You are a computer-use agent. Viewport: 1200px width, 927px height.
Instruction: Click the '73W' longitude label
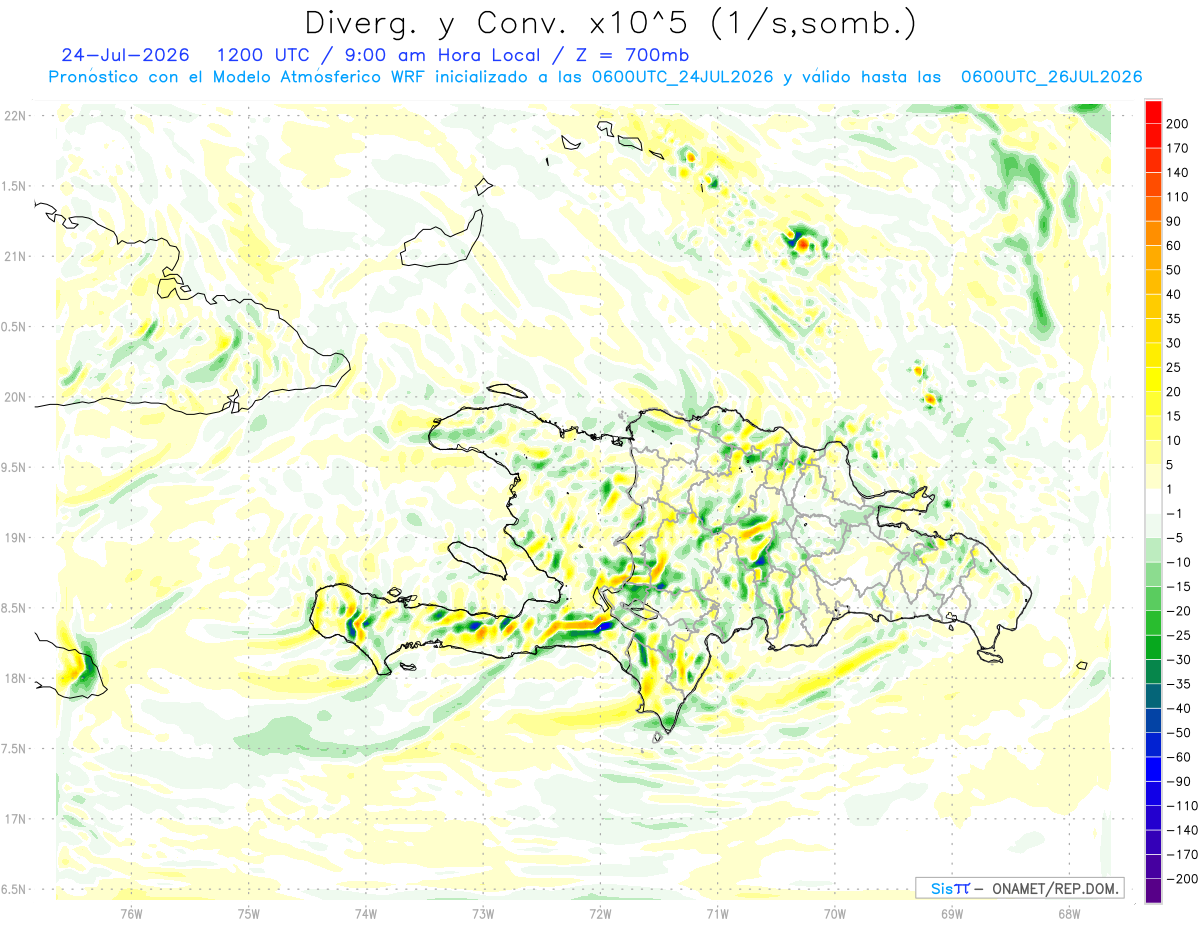coord(483,913)
